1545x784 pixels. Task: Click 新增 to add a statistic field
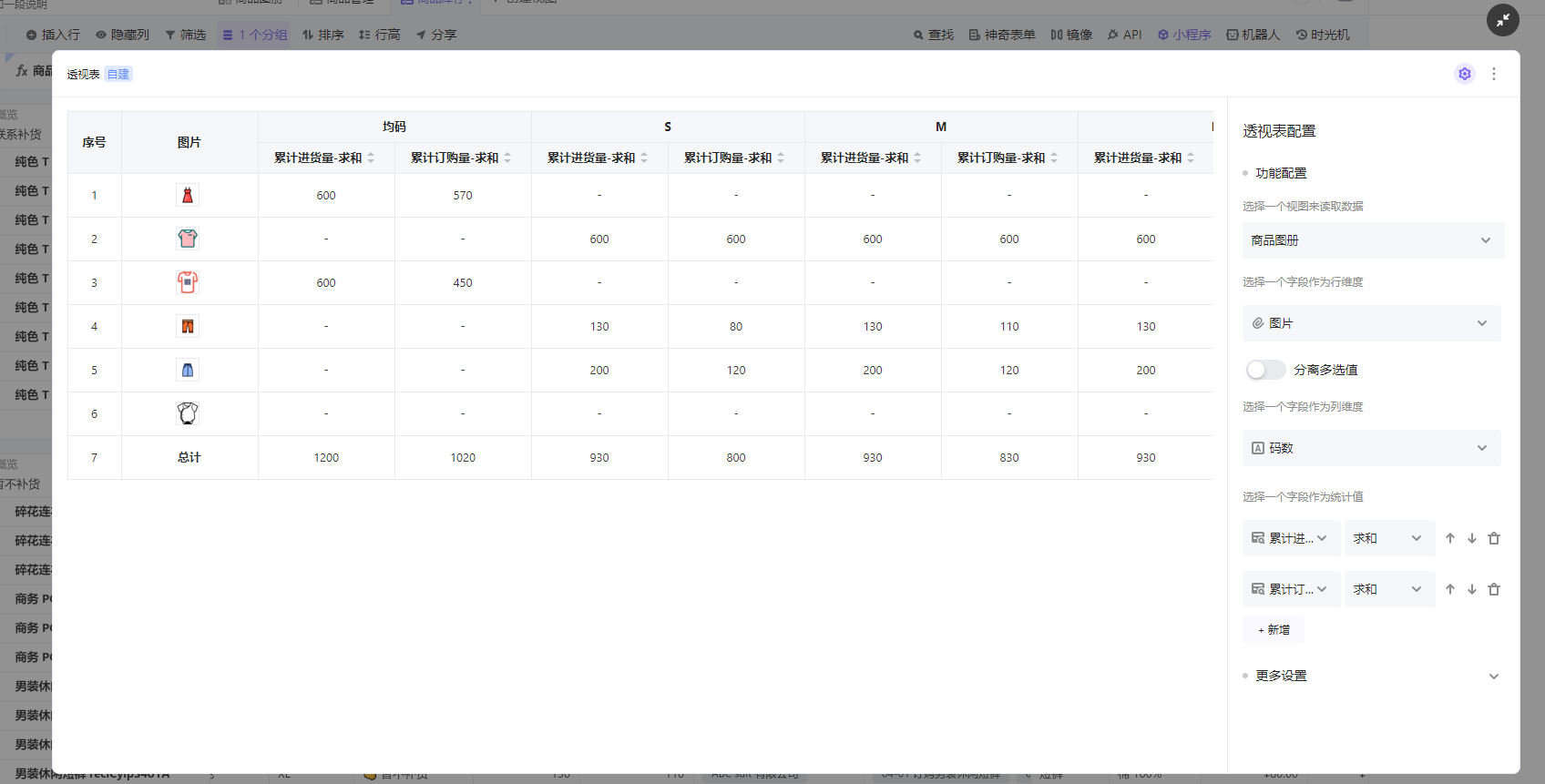[1274, 629]
